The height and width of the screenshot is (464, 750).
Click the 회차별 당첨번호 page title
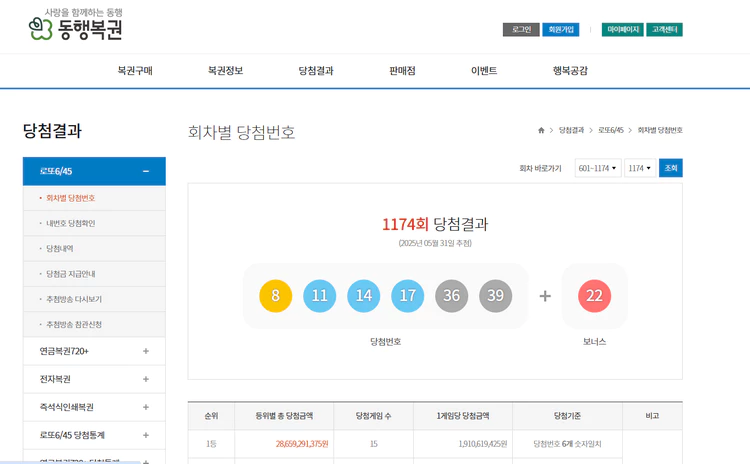coord(241,133)
